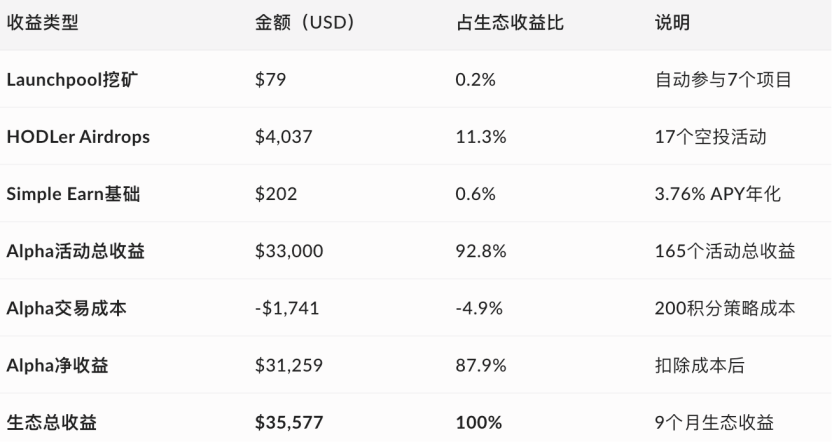832x442 pixels.
Task: Select the 87.9% percentage cell
Action: 477,366
